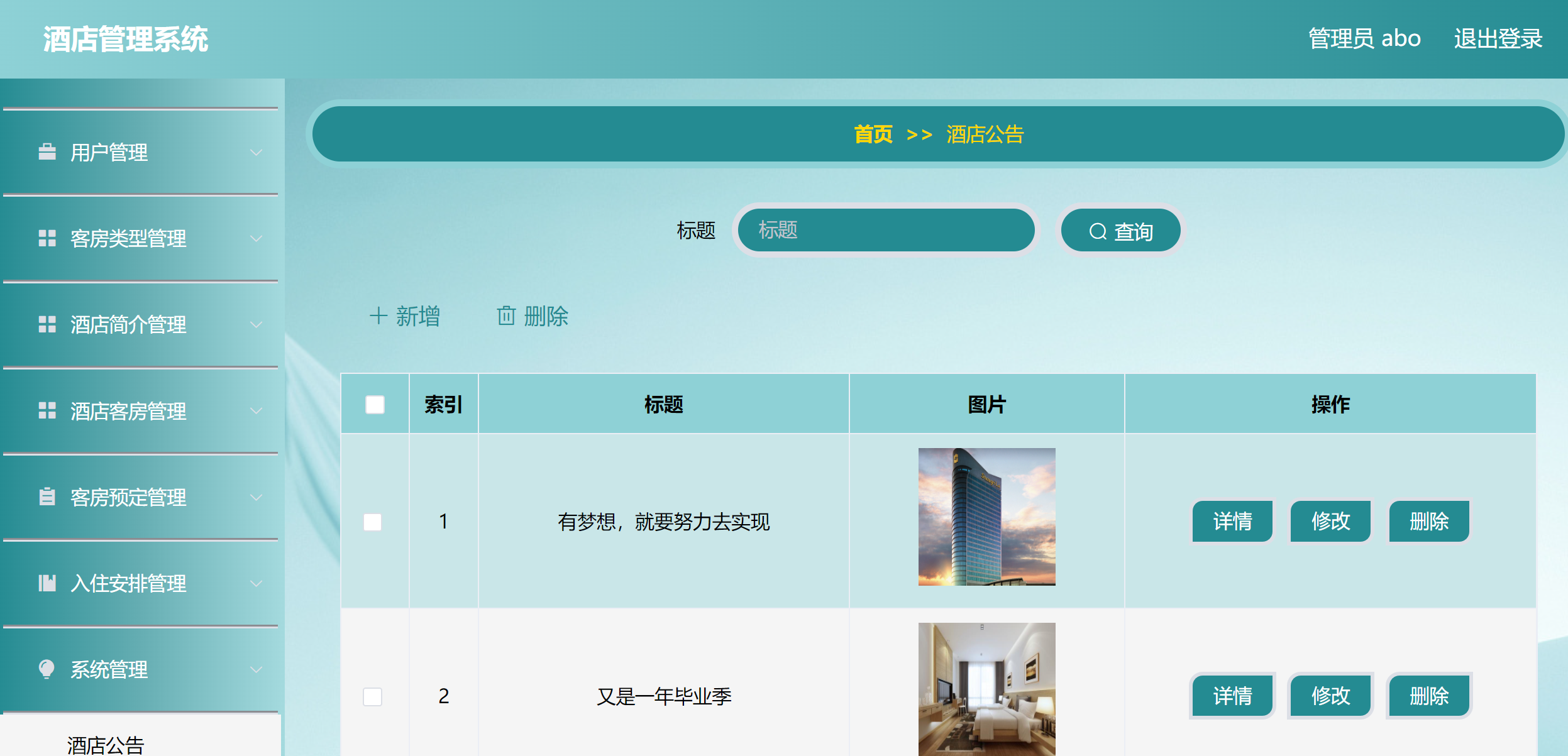The width and height of the screenshot is (1568, 756).
Task: Select the 客房预定管理 clipboard icon
Action: coord(47,497)
